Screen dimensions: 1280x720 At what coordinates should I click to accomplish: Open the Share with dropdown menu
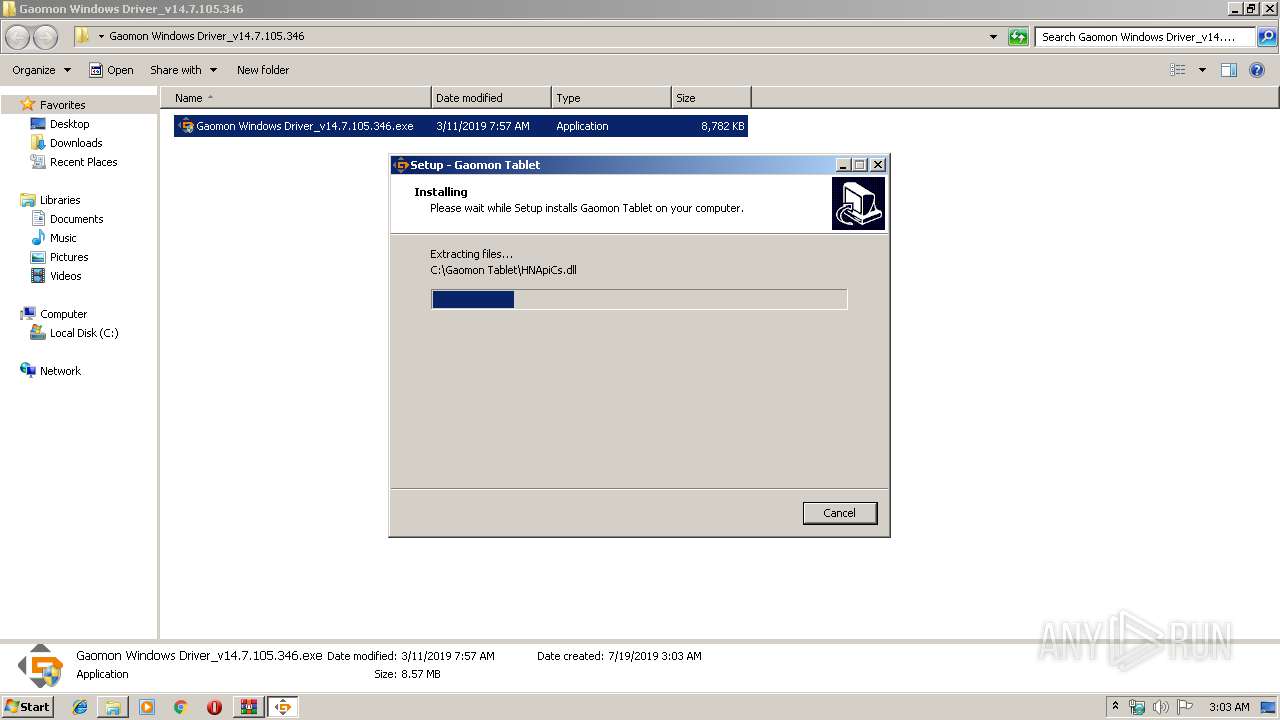[x=184, y=70]
